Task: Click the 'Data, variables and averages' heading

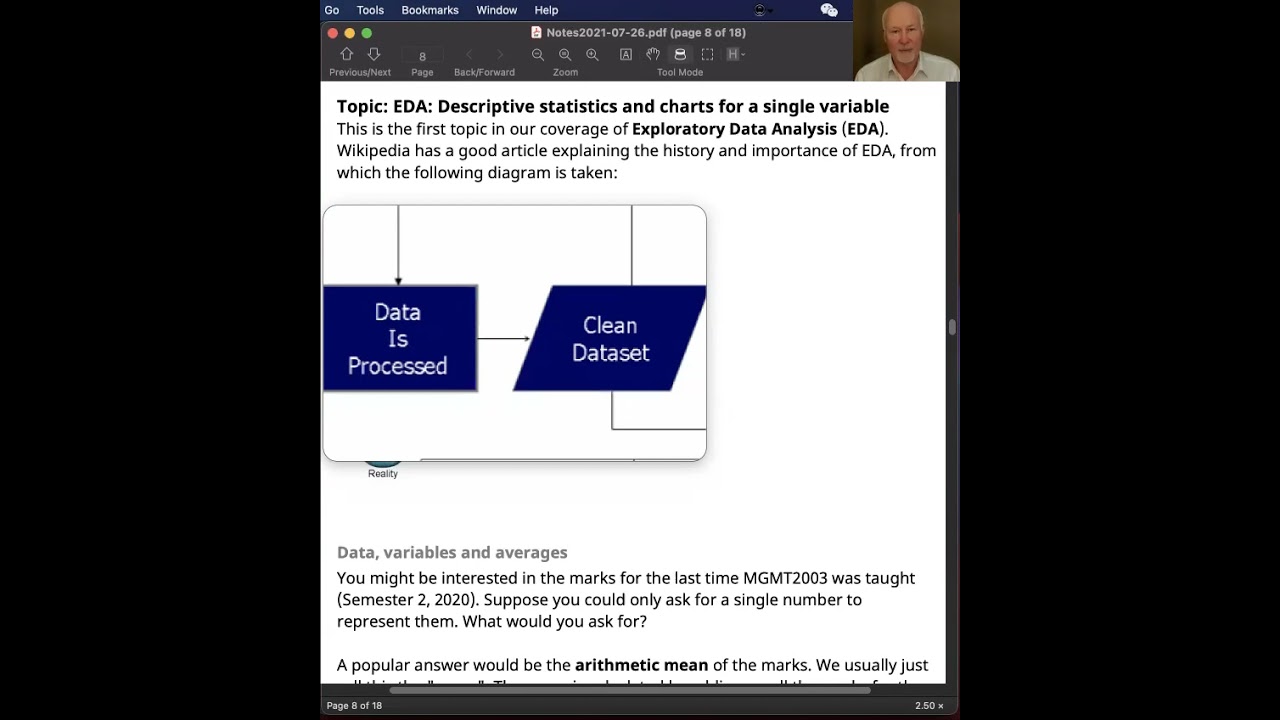Action: coord(452,552)
